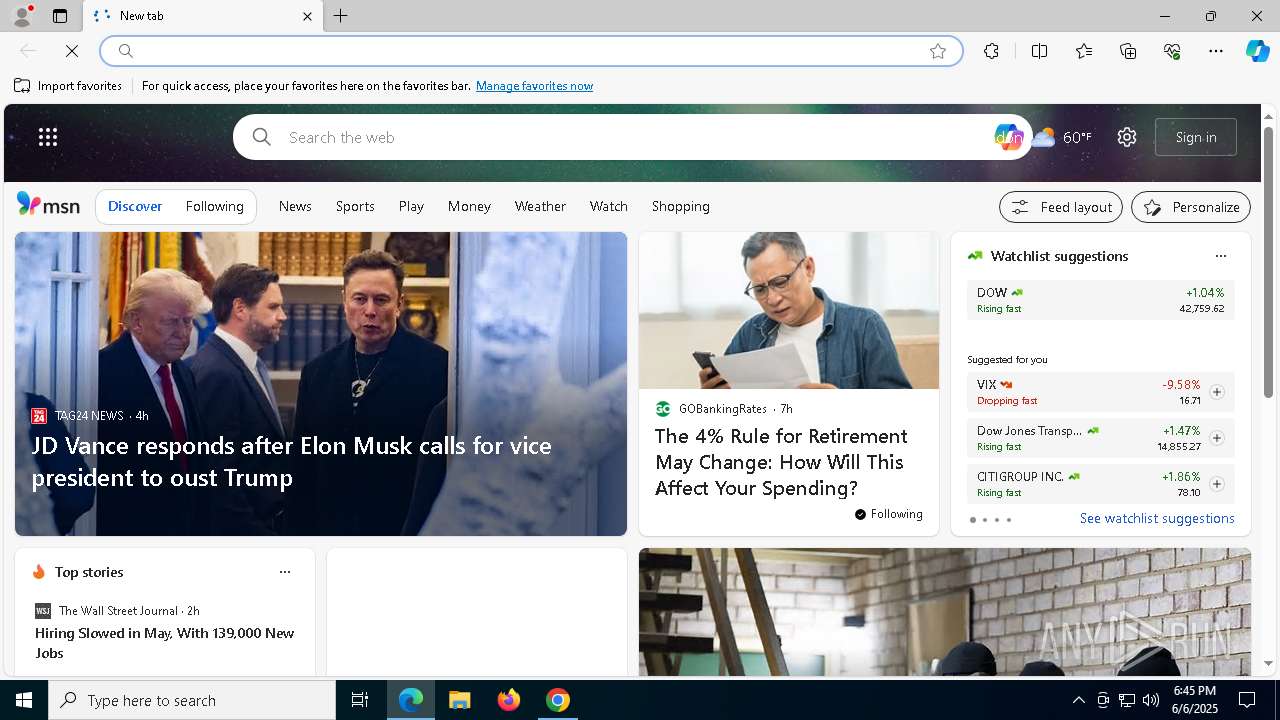The width and height of the screenshot is (1280, 720).
Task: Open the 60°F weather widget
Action: pyautogui.click(x=1062, y=137)
